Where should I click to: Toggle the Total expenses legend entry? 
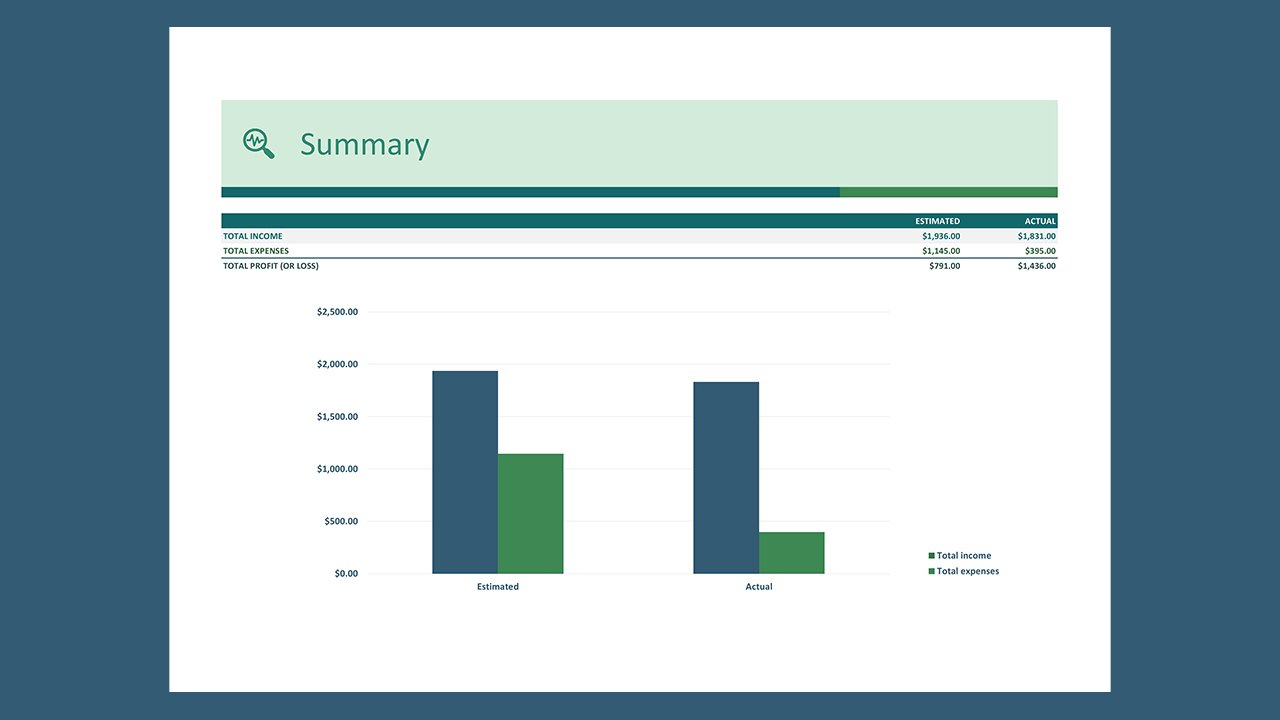(966, 571)
